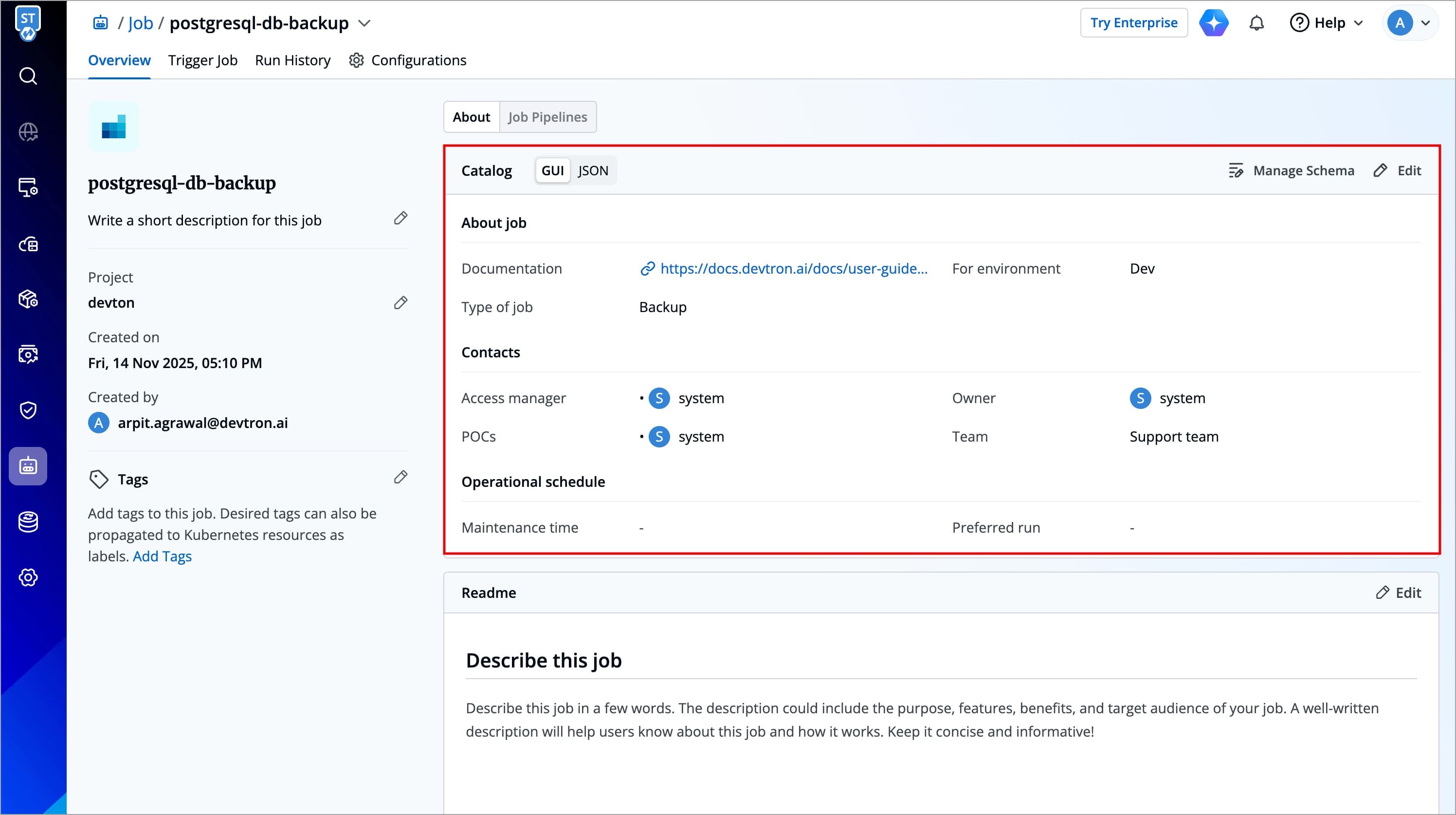Open global settings gear in sidebar
Viewport: 1456px width, 815px height.
(28, 577)
